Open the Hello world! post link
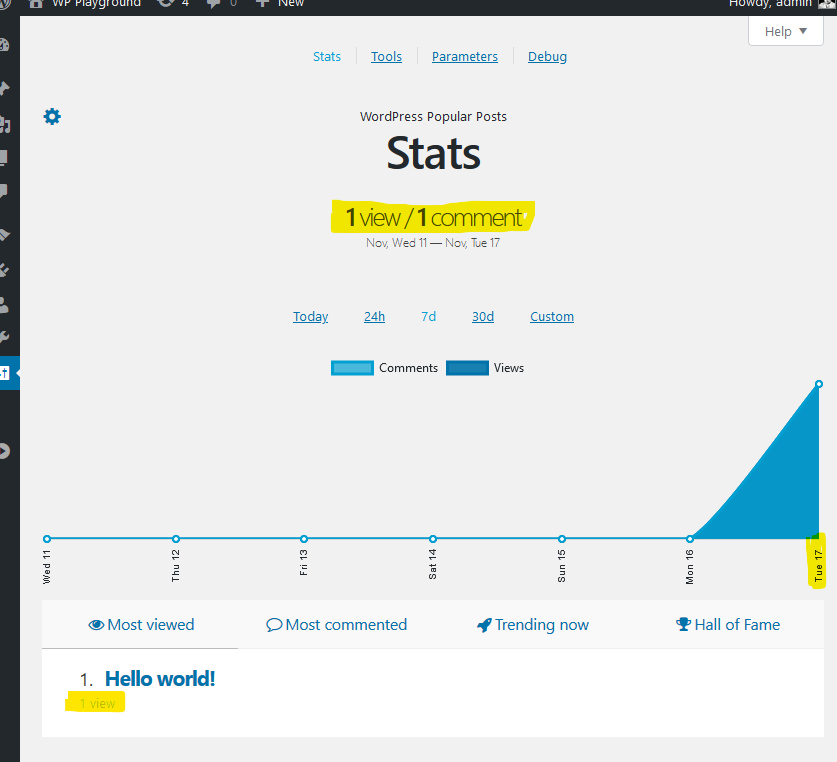Image resolution: width=837 pixels, height=762 pixels. click(x=160, y=679)
